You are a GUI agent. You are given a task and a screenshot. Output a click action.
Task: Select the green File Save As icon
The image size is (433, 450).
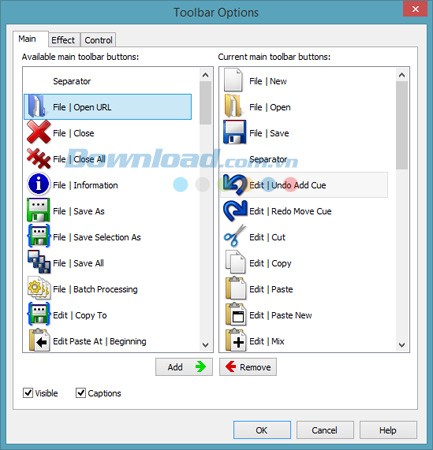point(39,210)
